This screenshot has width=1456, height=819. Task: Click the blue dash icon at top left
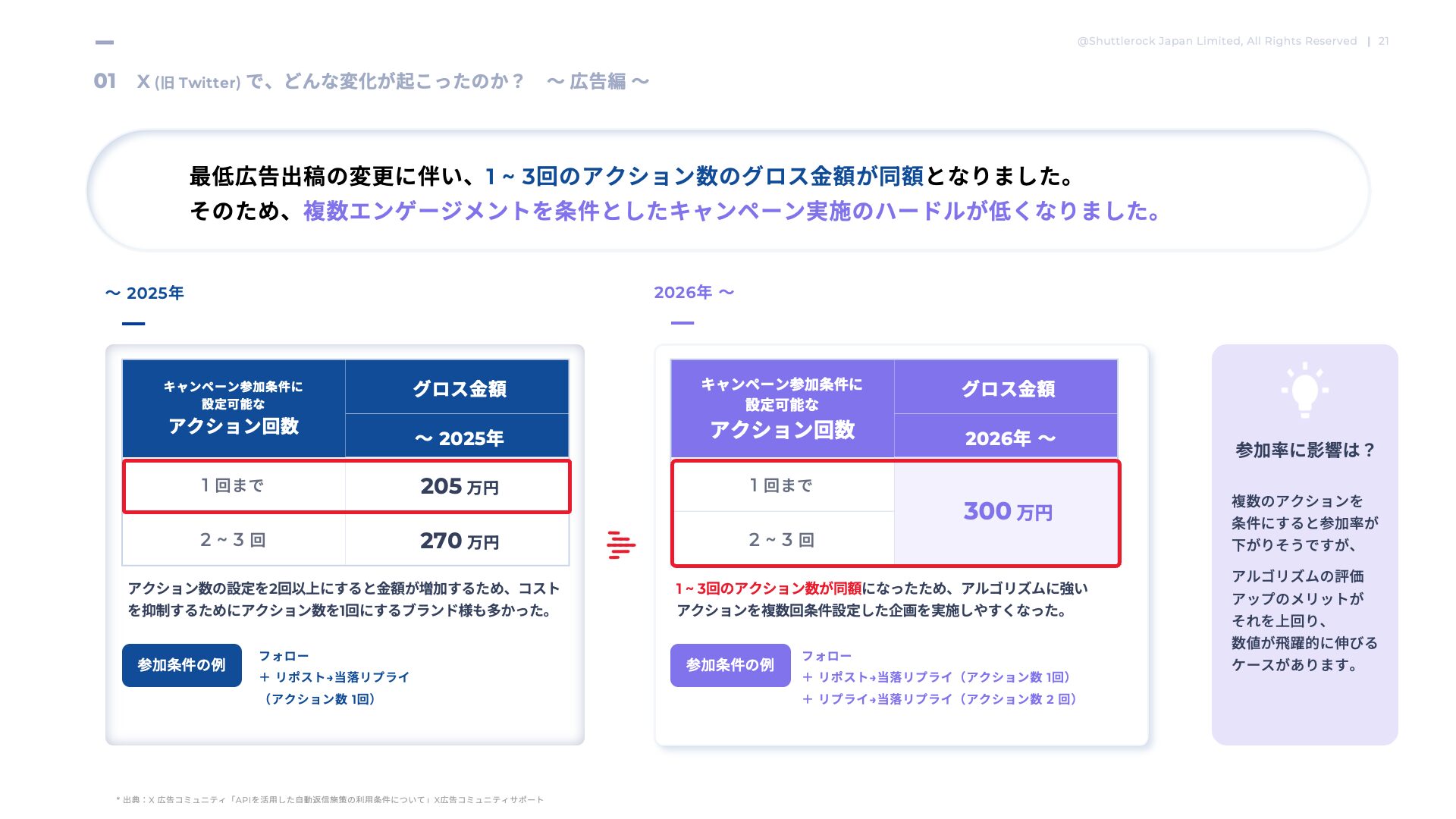[x=106, y=42]
